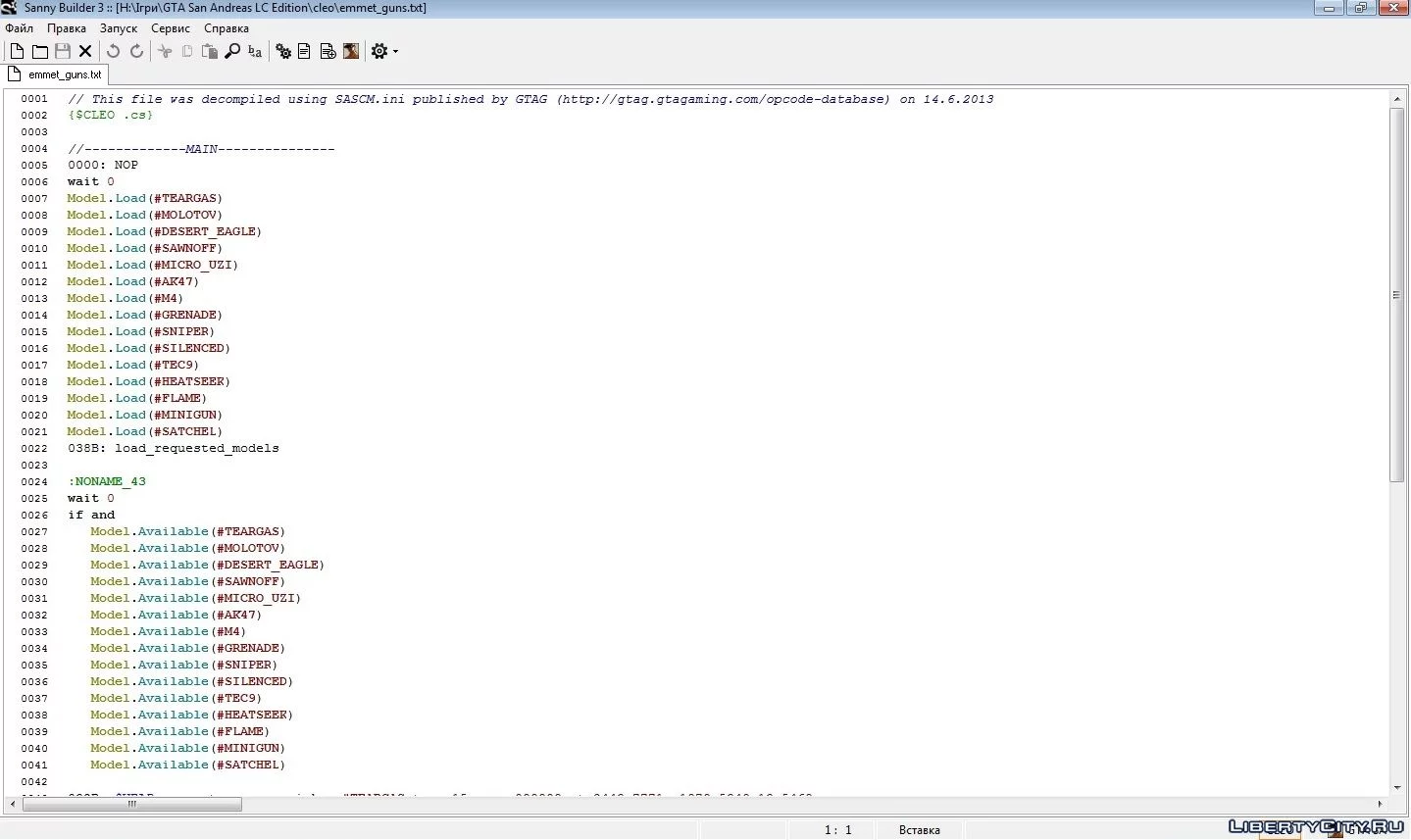Click the 'Model.Load(#MICRO_UZI)' line

153,266
